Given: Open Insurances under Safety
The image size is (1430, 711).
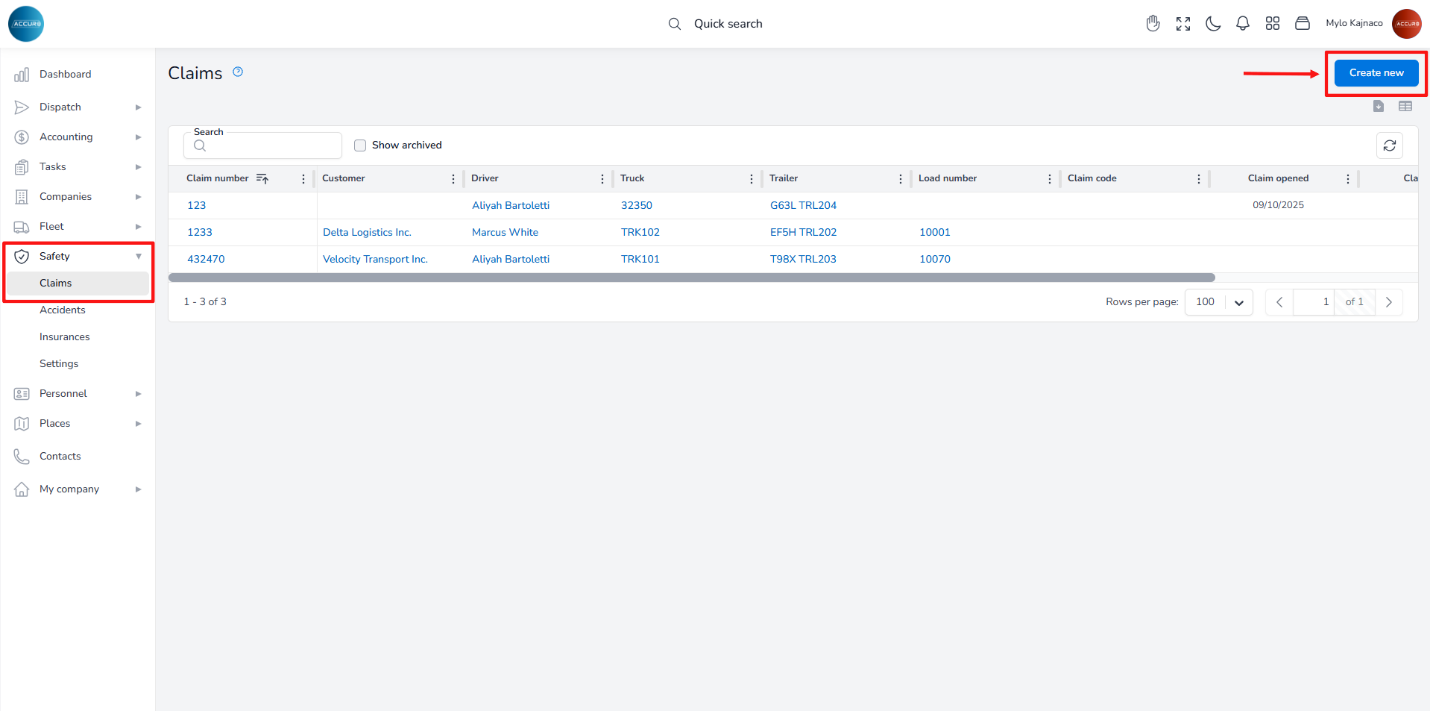Looking at the screenshot, I should click(x=64, y=337).
